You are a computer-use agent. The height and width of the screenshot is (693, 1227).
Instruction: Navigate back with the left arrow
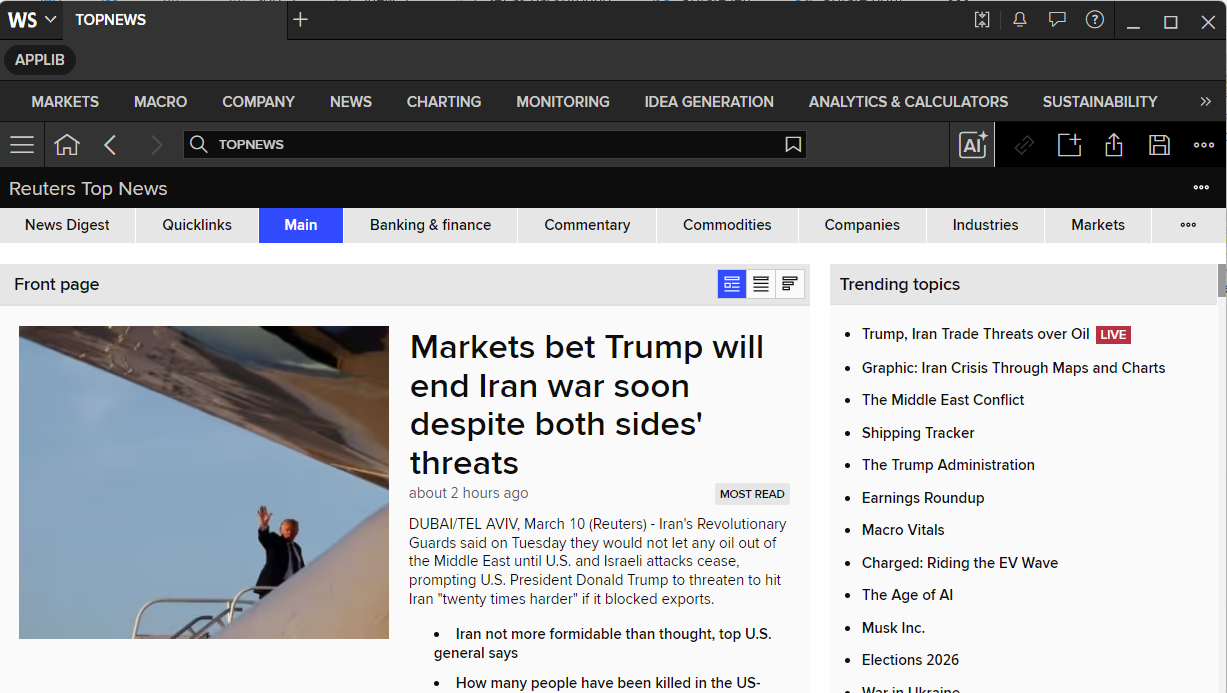[111, 145]
